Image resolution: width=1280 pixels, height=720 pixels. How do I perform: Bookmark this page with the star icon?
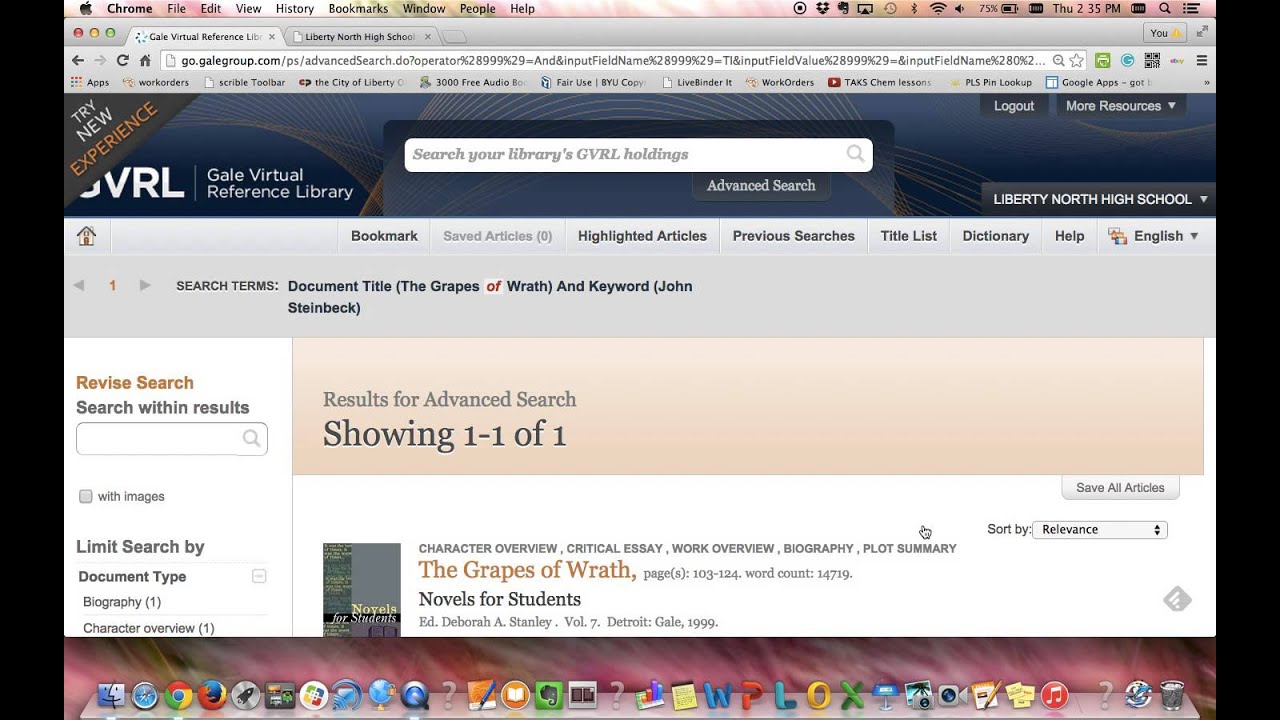point(1076,60)
